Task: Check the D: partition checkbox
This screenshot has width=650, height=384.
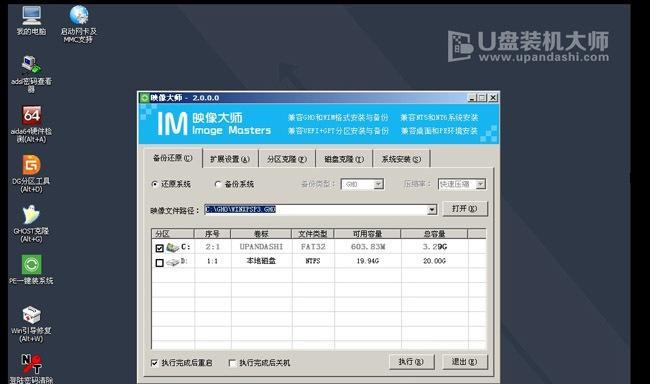Action: pyautogui.click(x=160, y=262)
